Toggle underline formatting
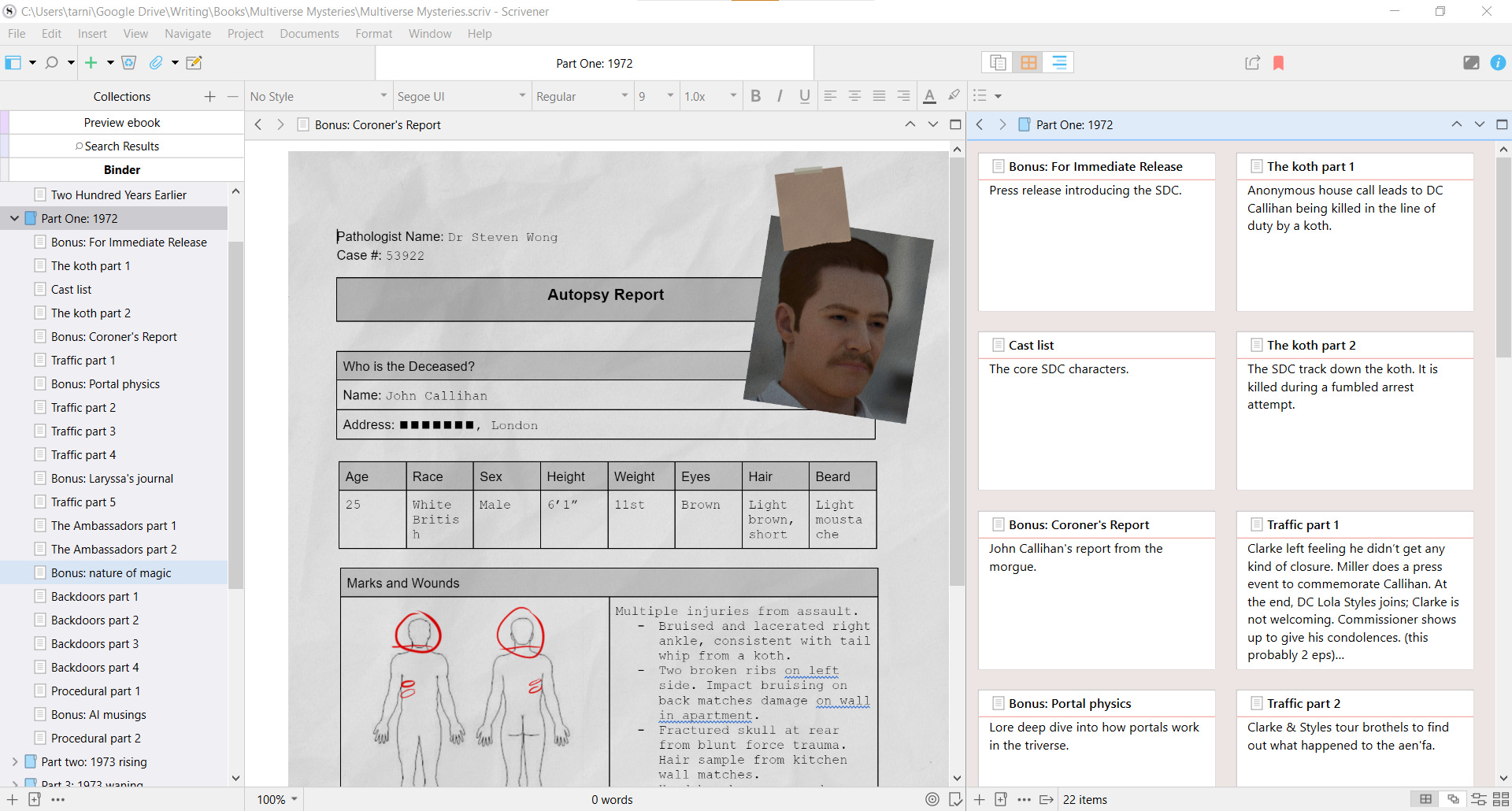 click(x=804, y=96)
